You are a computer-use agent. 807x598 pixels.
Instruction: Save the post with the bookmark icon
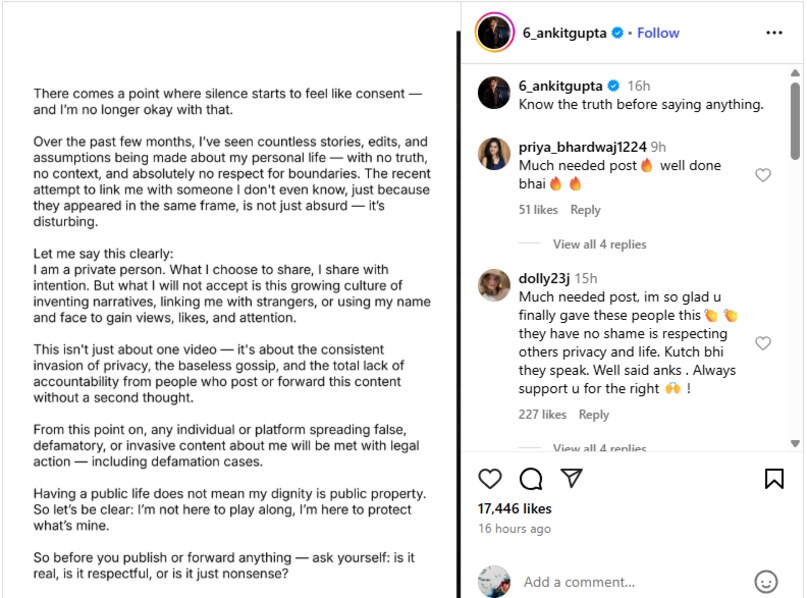tap(775, 479)
